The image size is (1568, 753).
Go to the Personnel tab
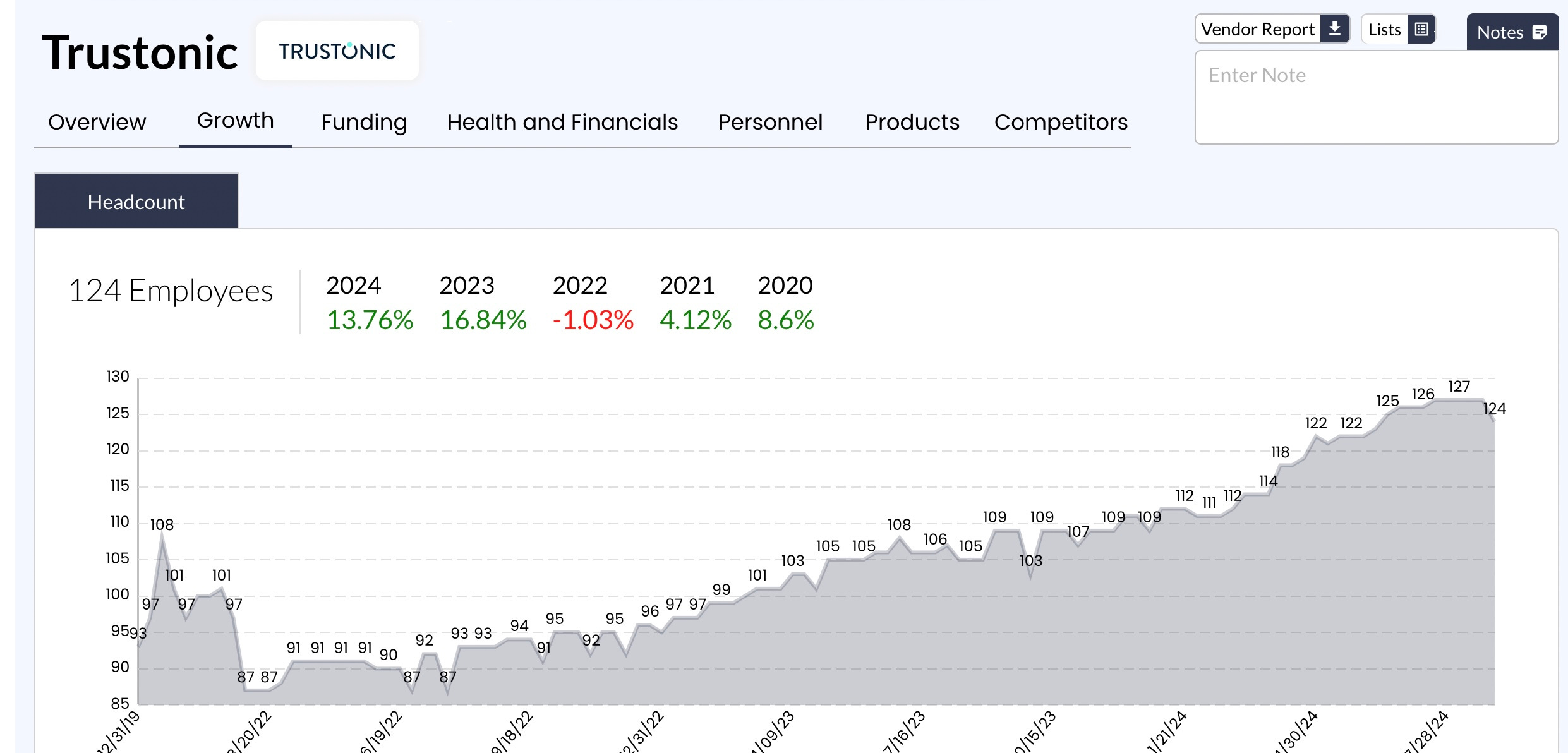(x=770, y=122)
